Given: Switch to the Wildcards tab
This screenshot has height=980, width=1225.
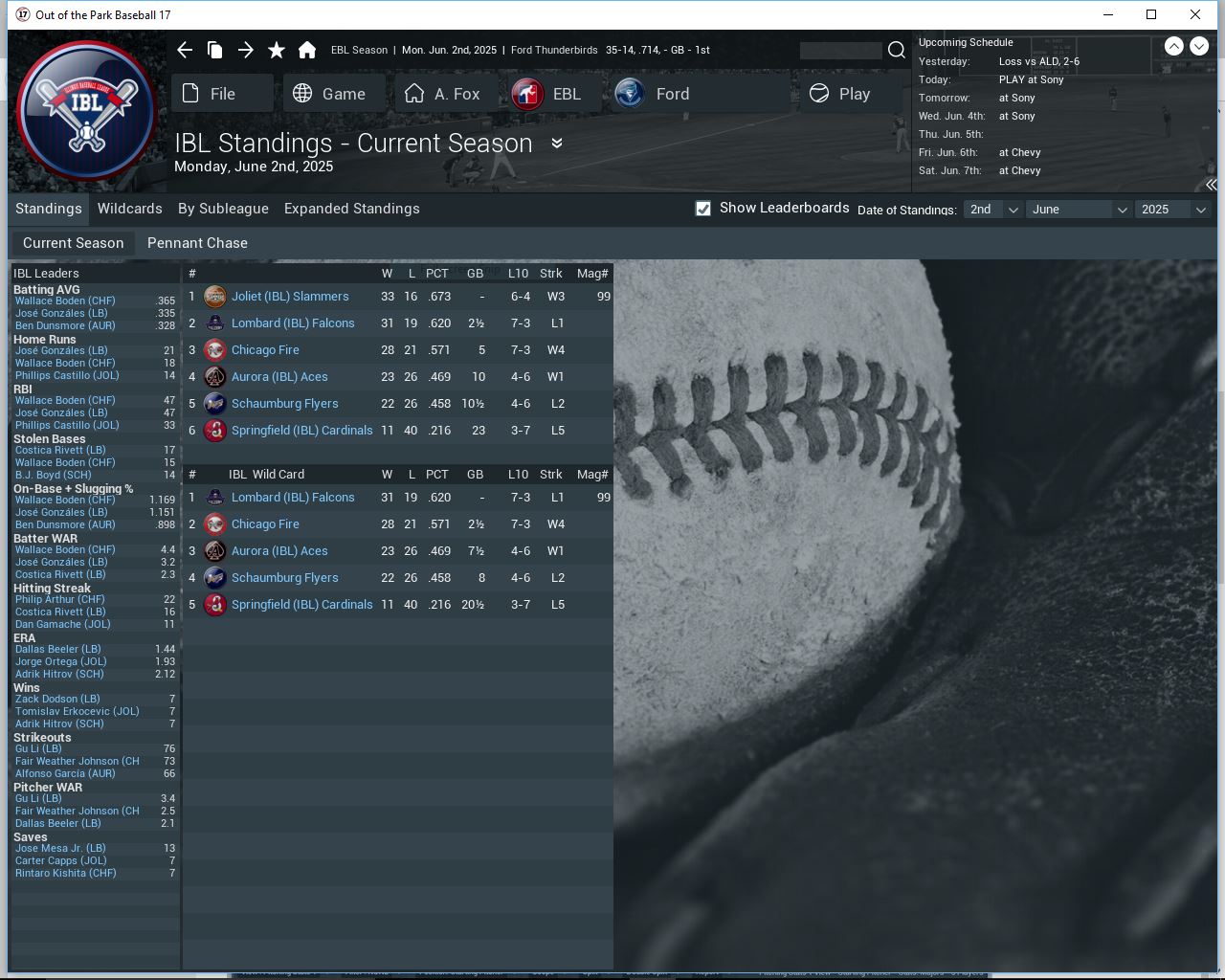Looking at the screenshot, I should pyautogui.click(x=130, y=209).
